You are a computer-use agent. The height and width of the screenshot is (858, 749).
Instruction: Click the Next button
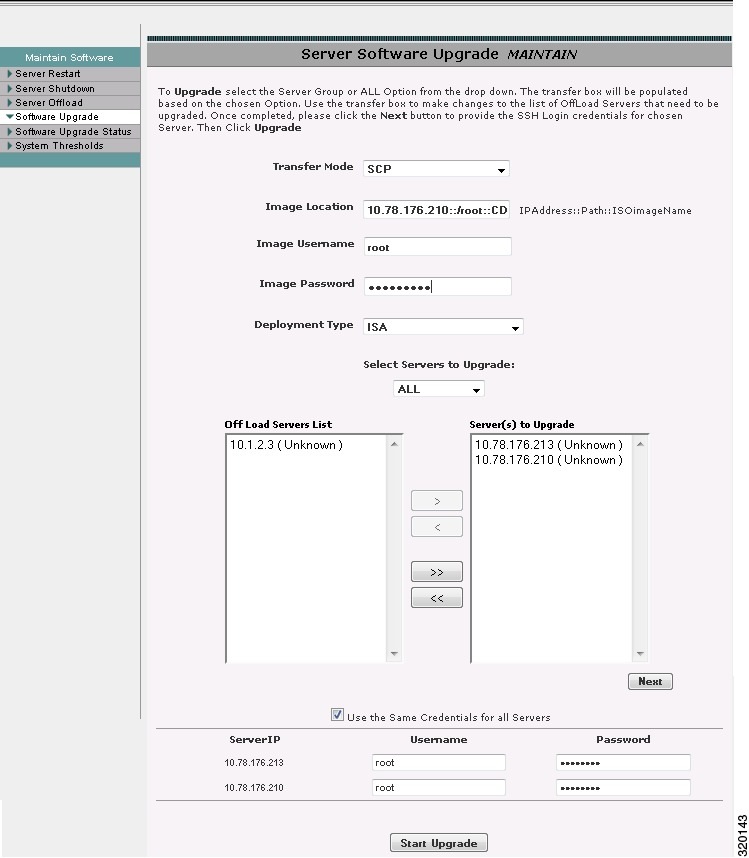coord(650,682)
